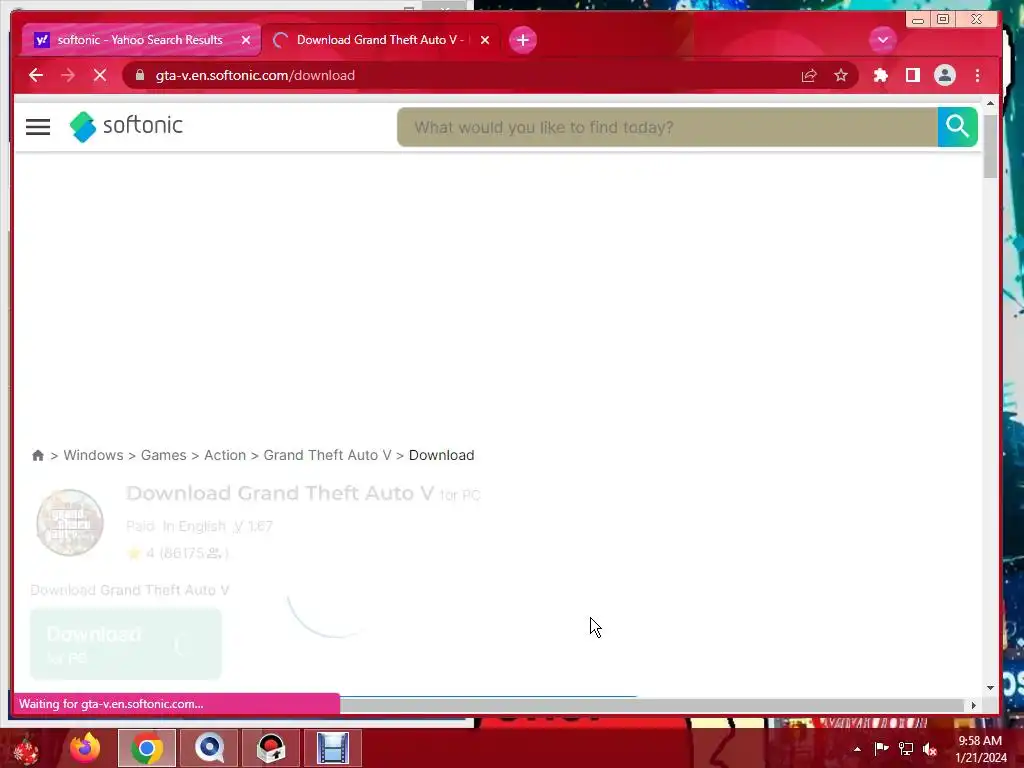Screen dimensions: 1024x768
Task: Open the Chrome three-dot menu
Action: 978,75
